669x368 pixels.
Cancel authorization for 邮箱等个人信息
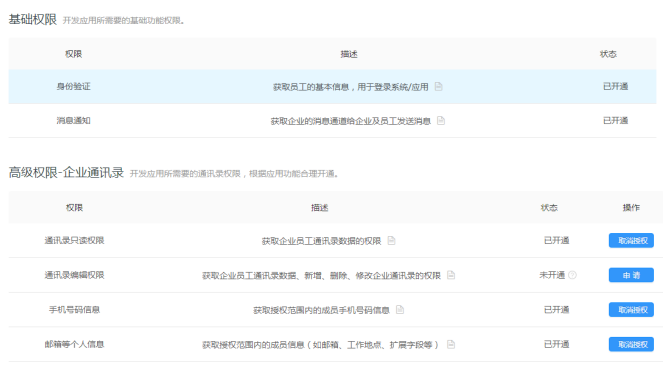[631, 344]
